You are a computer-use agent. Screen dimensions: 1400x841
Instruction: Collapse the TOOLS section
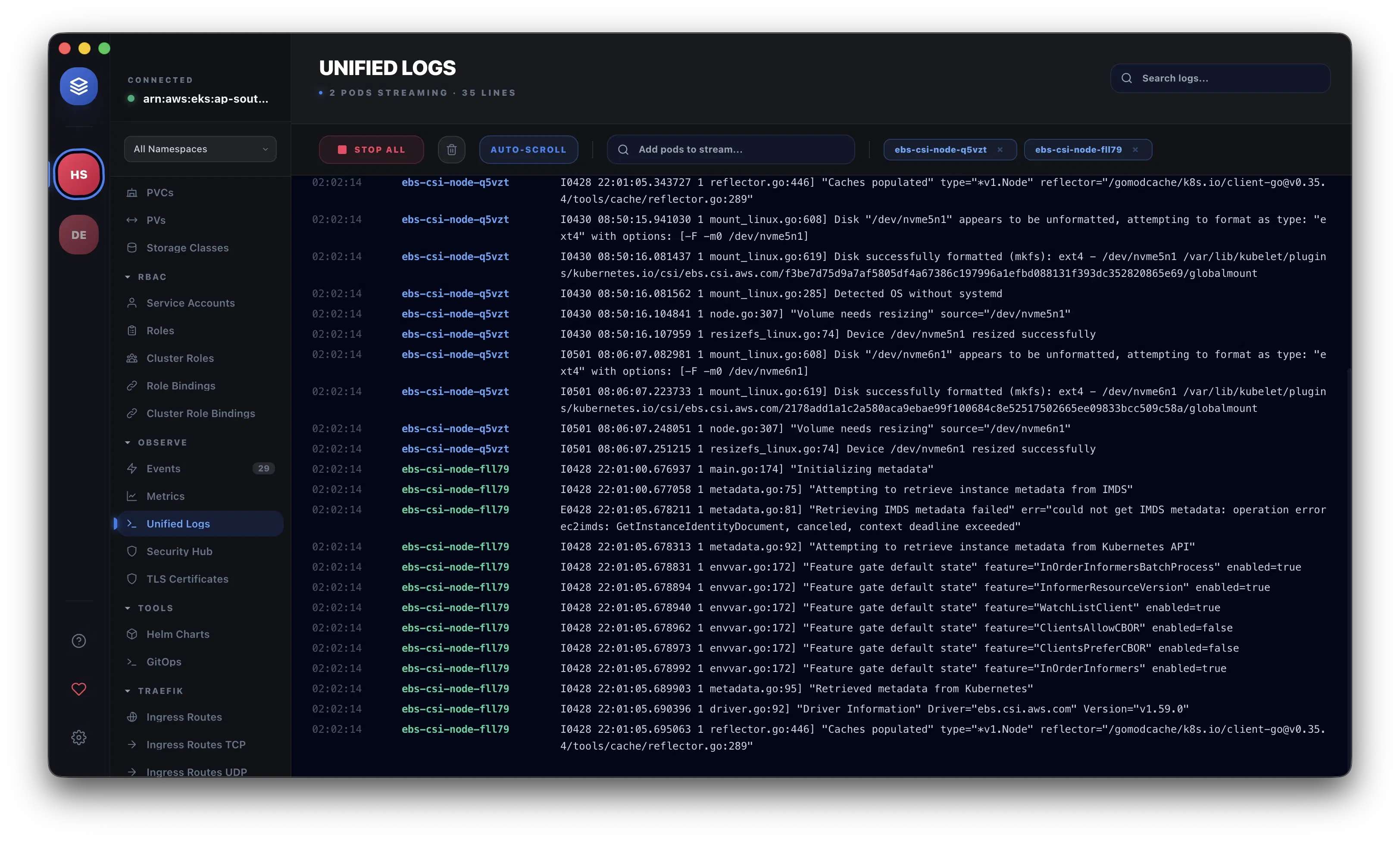click(149, 608)
